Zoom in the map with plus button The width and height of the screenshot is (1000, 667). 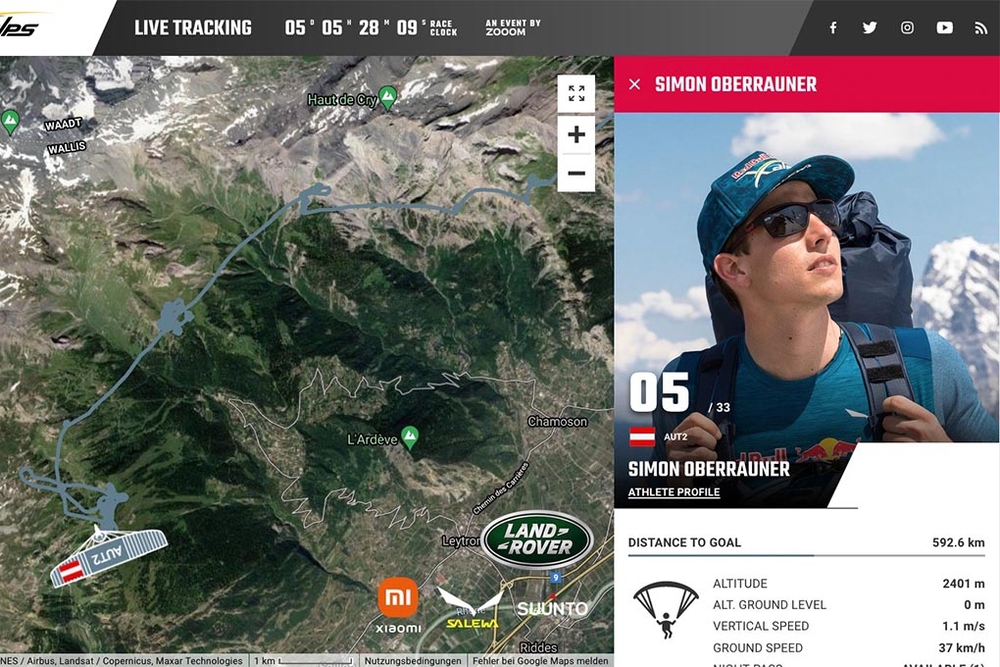[576, 135]
